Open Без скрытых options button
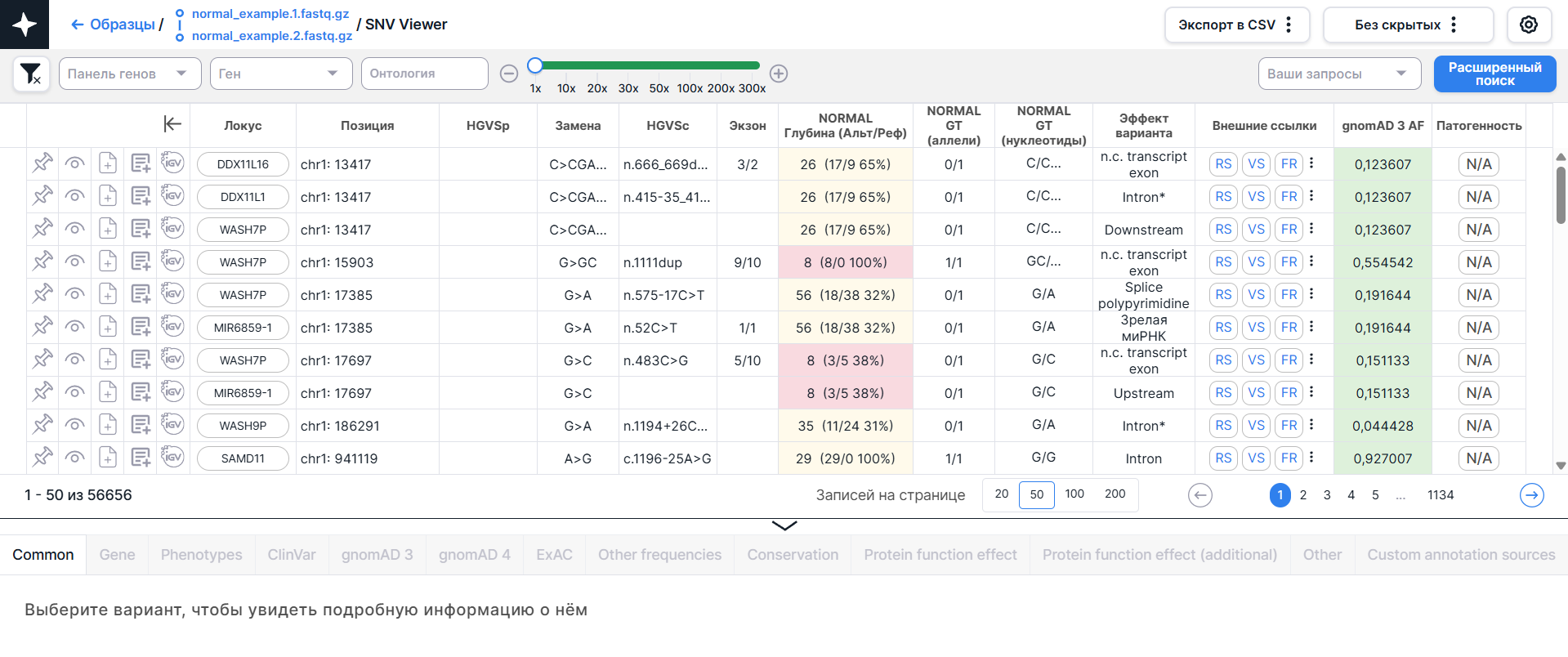Image resolution: width=1568 pixels, height=657 pixels. 1408,25
